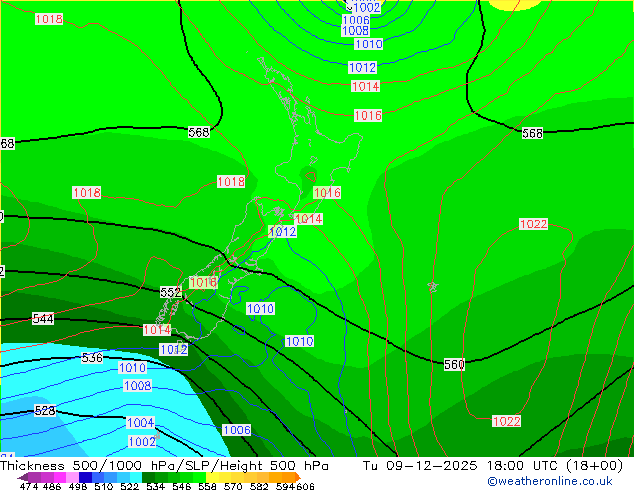Click the red 1022 label above 560 contour
The width and height of the screenshot is (634, 490).
pyautogui.click(x=533, y=224)
